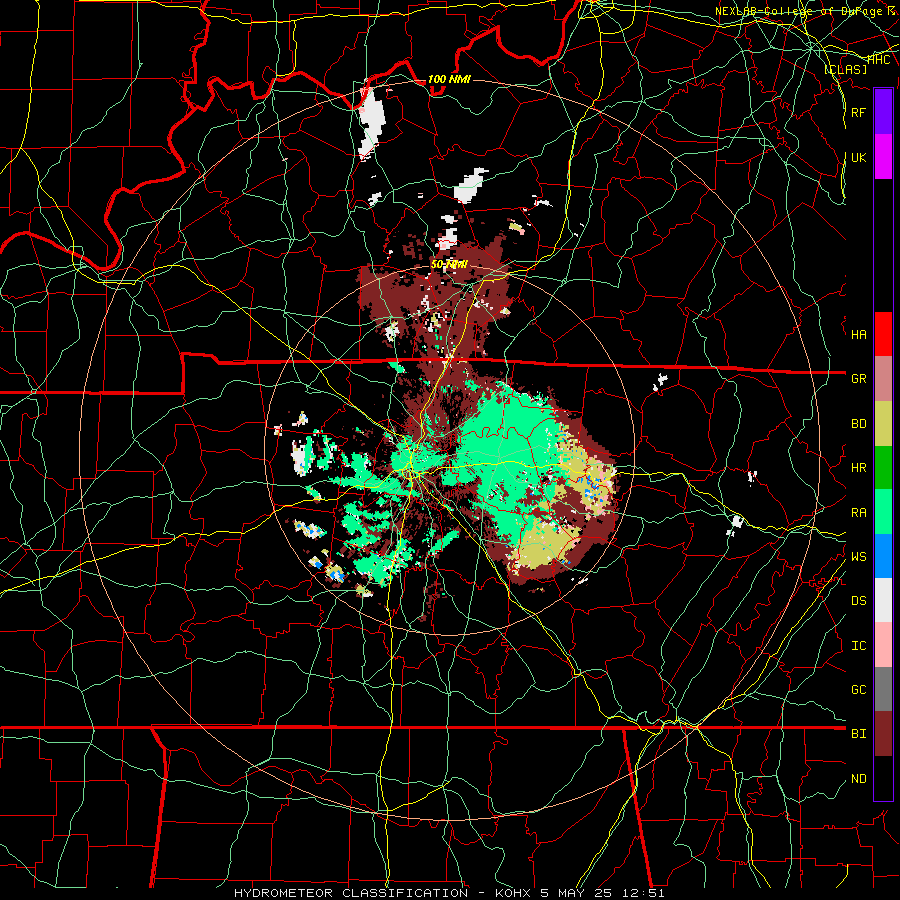Viewport: 900px width, 900px height.
Task: Click the 50 NMI range ring label
Action: [449, 265]
